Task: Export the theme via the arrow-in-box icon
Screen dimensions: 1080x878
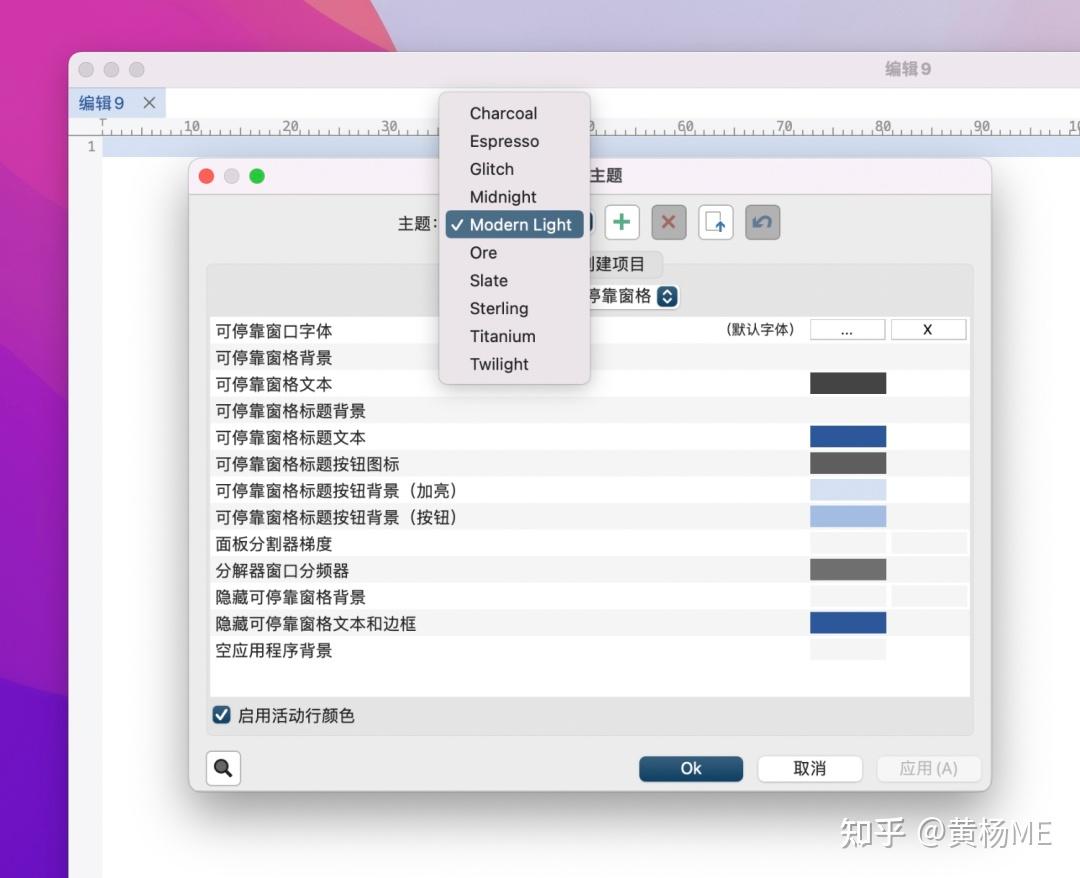Action: pos(715,222)
